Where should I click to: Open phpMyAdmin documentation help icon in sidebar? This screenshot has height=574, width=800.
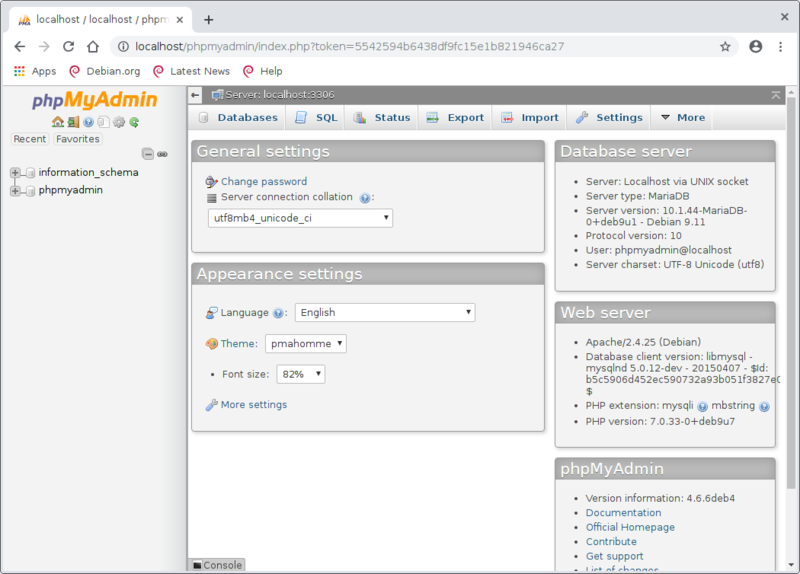[89, 122]
